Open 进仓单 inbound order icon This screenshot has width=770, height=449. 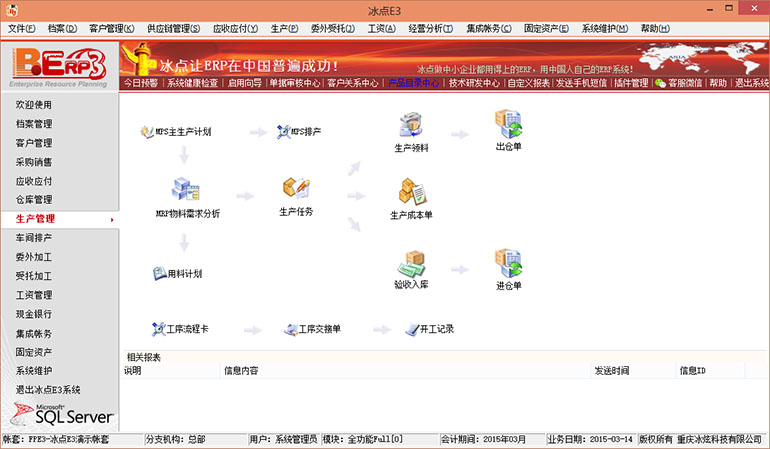tap(508, 264)
